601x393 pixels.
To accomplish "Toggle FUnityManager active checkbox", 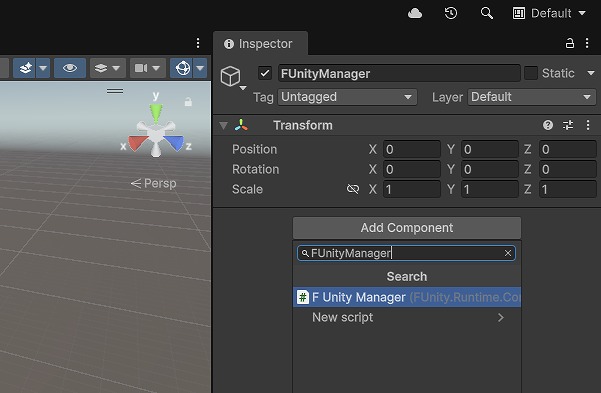I will point(265,73).
